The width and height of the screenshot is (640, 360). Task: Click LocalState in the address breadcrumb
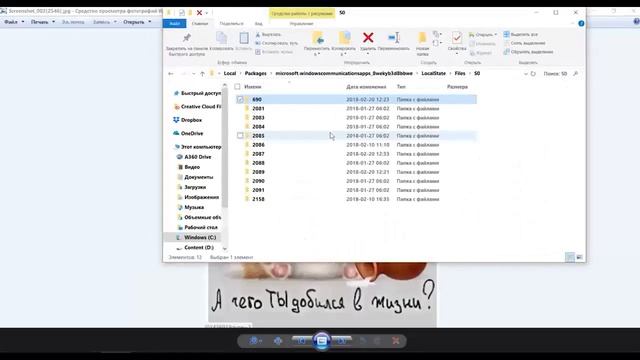pyautogui.click(x=433, y=73)
